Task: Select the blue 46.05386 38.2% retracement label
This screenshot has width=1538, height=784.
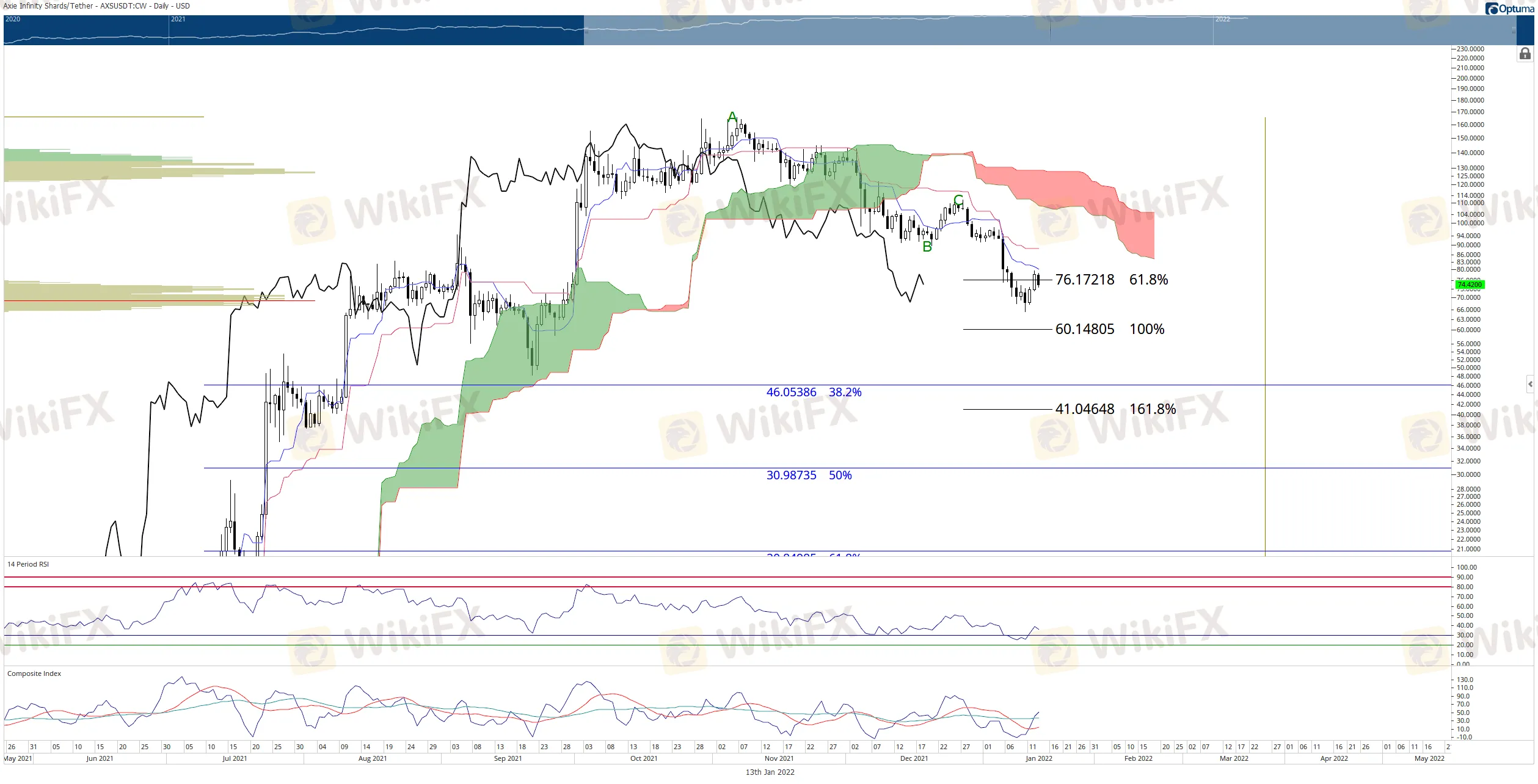Action: point(814,393)
